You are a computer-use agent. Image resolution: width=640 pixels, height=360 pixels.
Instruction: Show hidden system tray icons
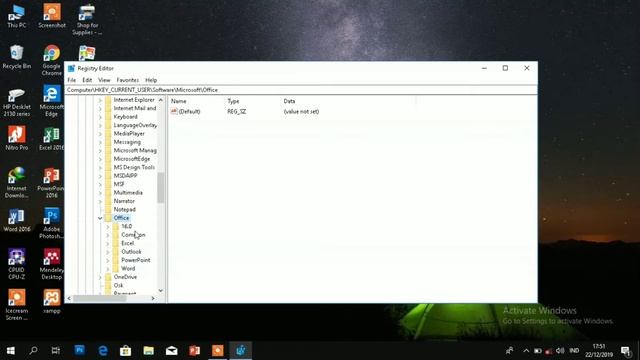point(526,351)
